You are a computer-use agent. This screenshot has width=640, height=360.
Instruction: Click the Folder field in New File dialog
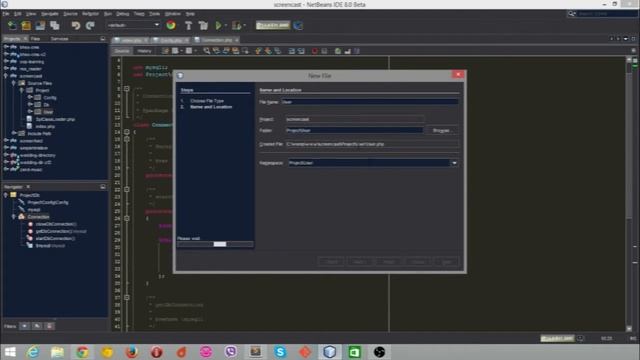click(x=354, y=131)
